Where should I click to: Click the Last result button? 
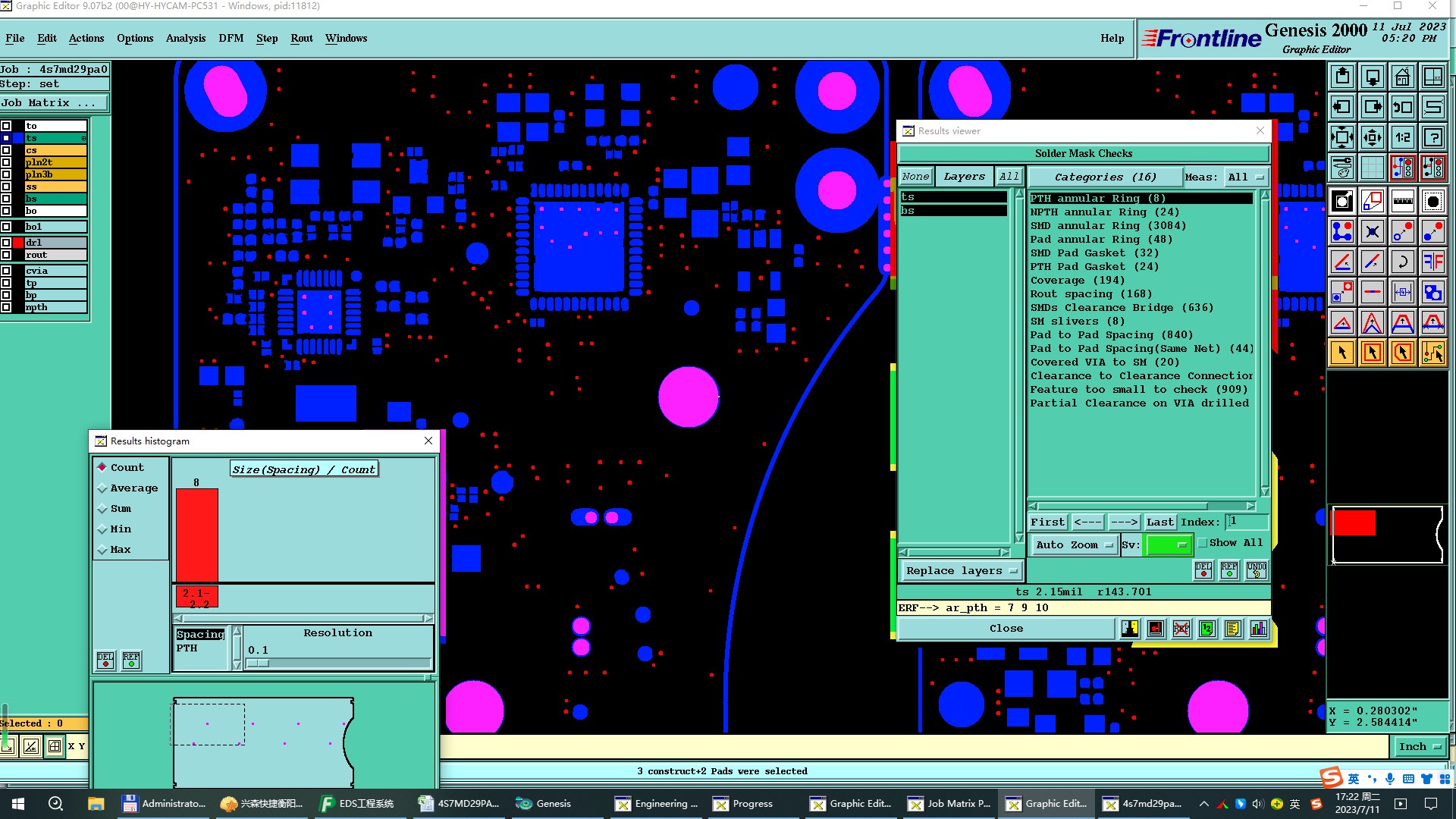click(1159, 522)
